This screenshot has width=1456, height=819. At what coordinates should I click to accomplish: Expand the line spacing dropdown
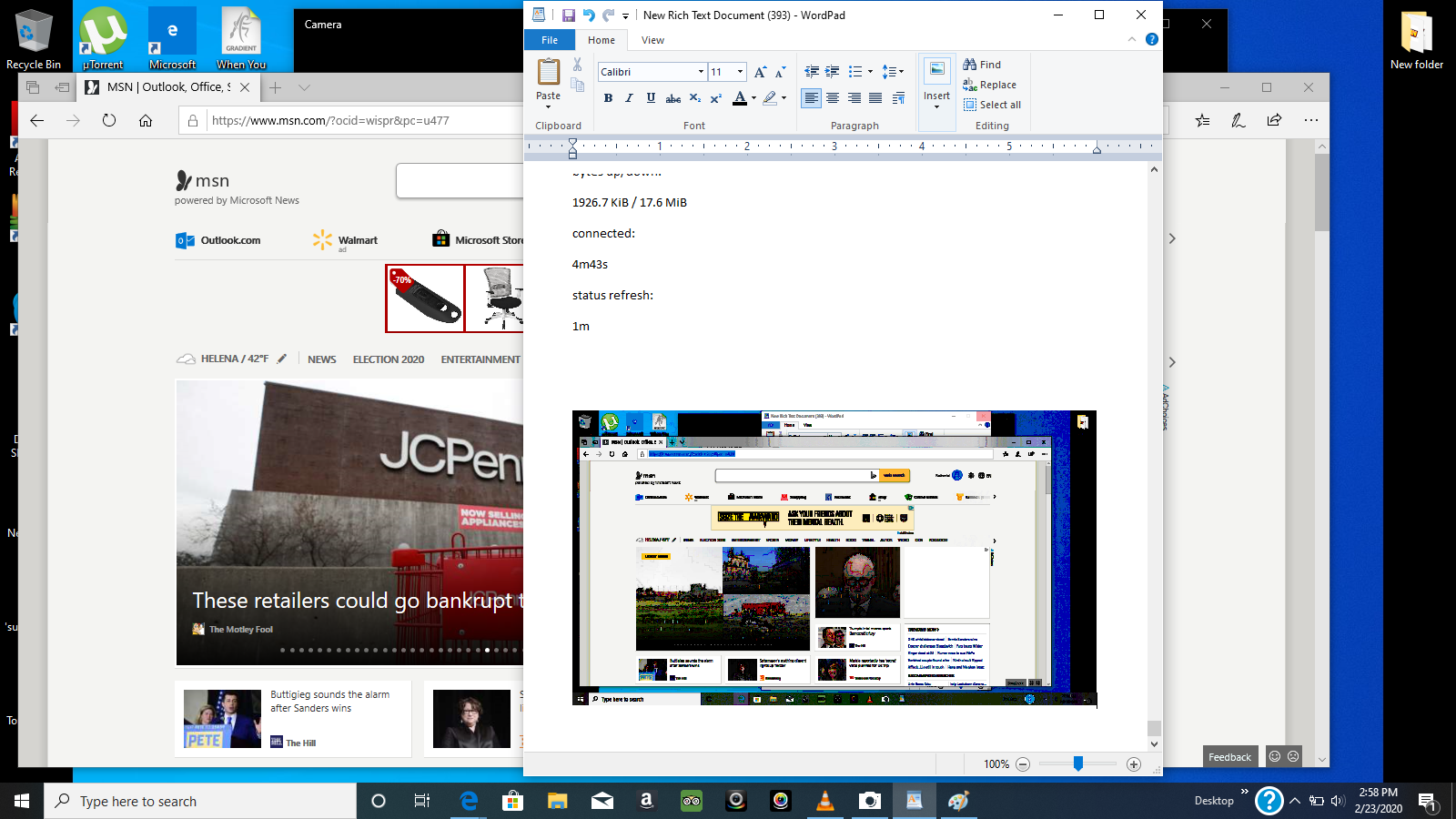901,72
